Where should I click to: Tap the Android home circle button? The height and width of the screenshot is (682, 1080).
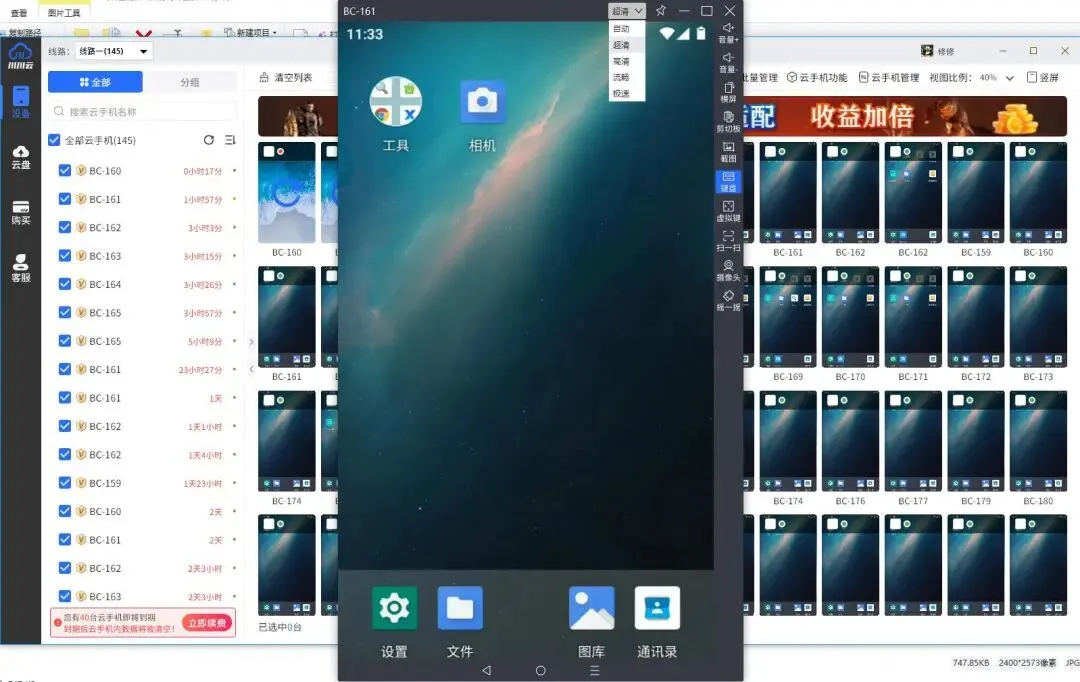point(541,670)
